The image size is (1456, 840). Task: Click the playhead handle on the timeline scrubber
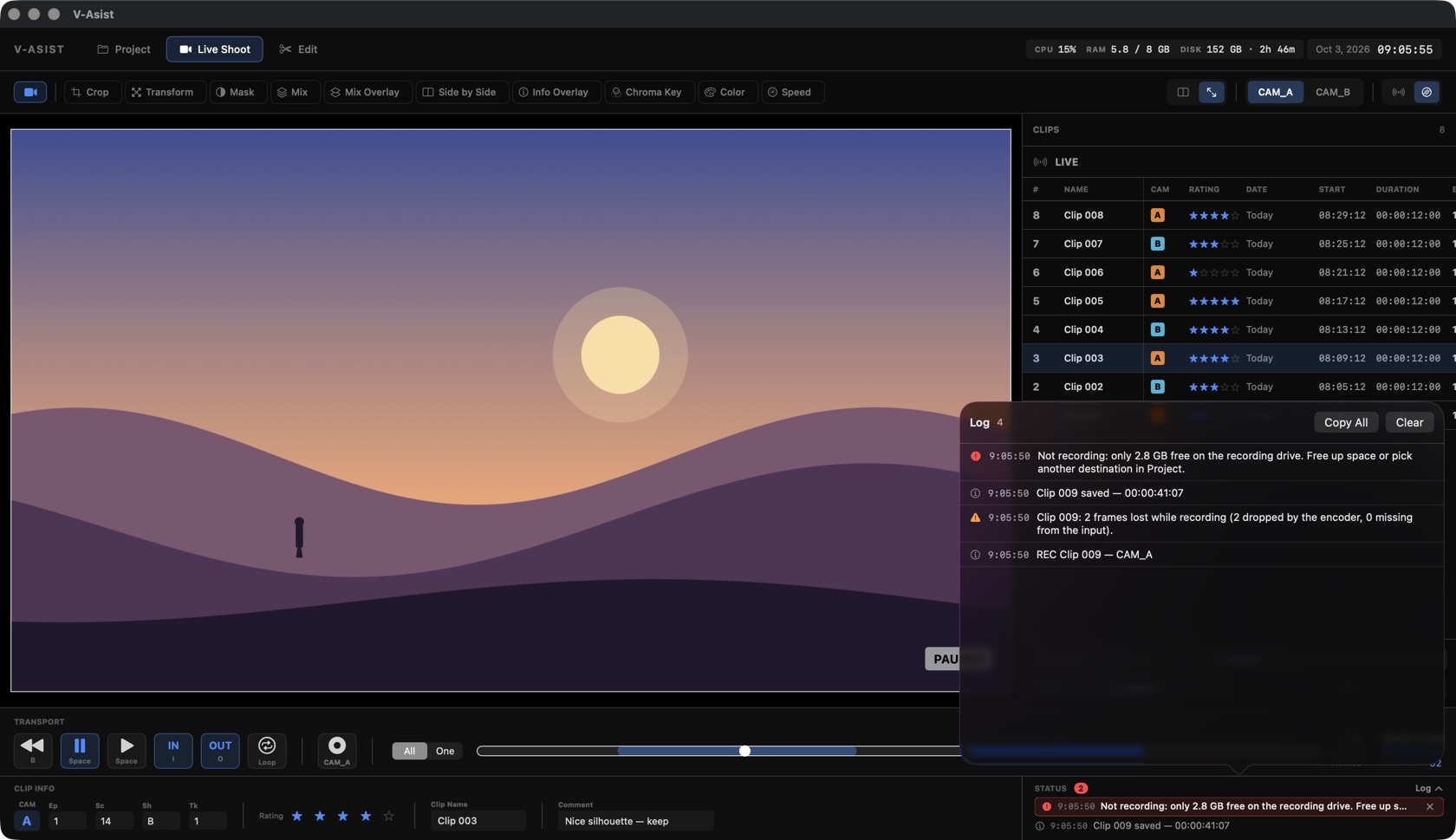coord(744,751)
